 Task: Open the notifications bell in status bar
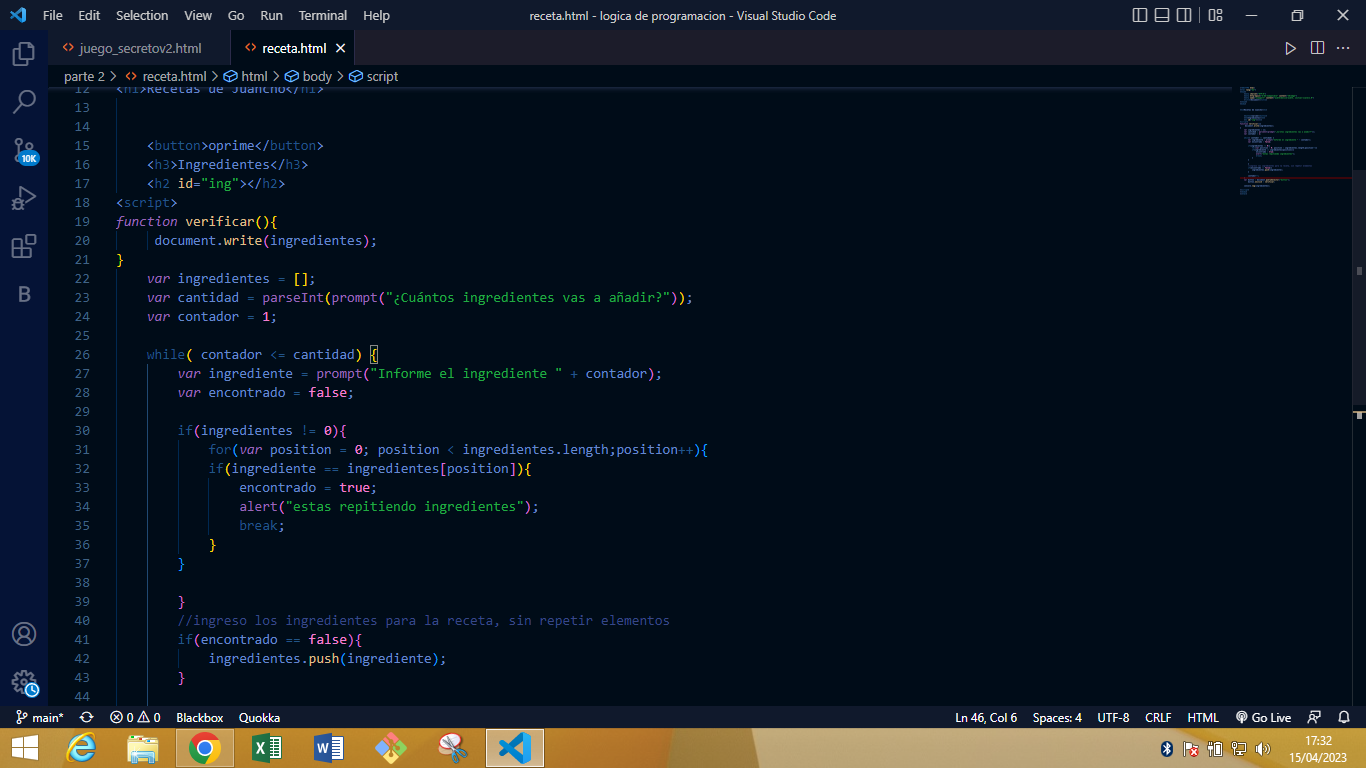pyautogui.click(x=1344, y=717)
